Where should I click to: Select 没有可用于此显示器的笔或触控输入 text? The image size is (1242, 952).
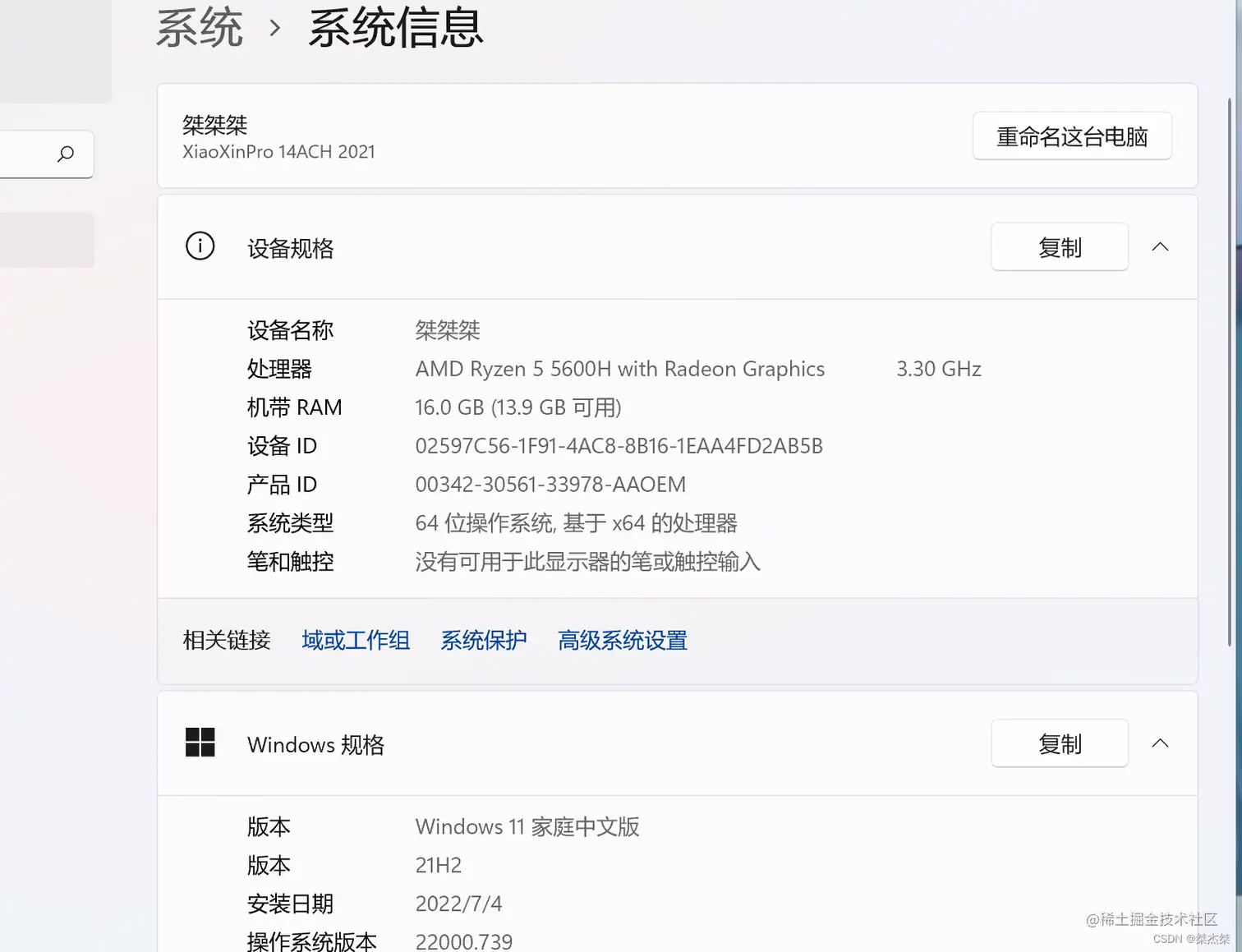point(587,562)
